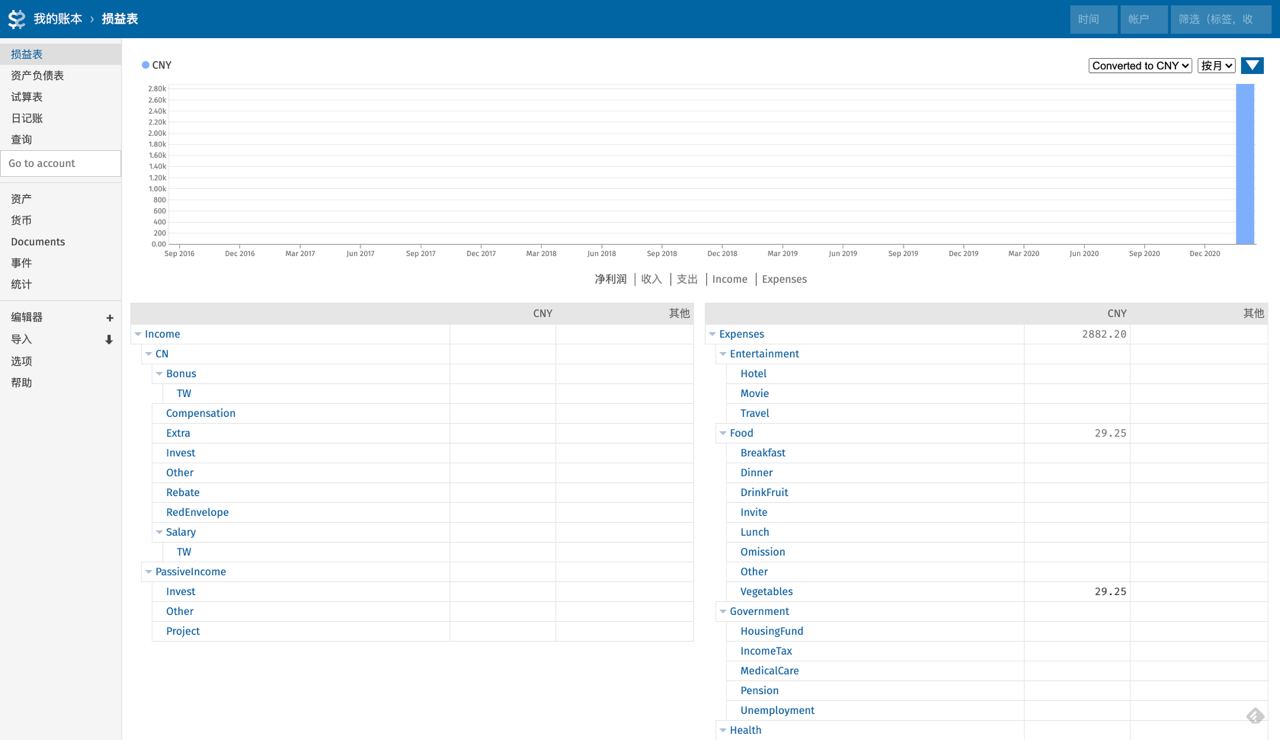Image resolution: width=1280 pixels, height=740 pixels.
Task: Open the 按月 interval dropdown
Action: [1216, 66]
